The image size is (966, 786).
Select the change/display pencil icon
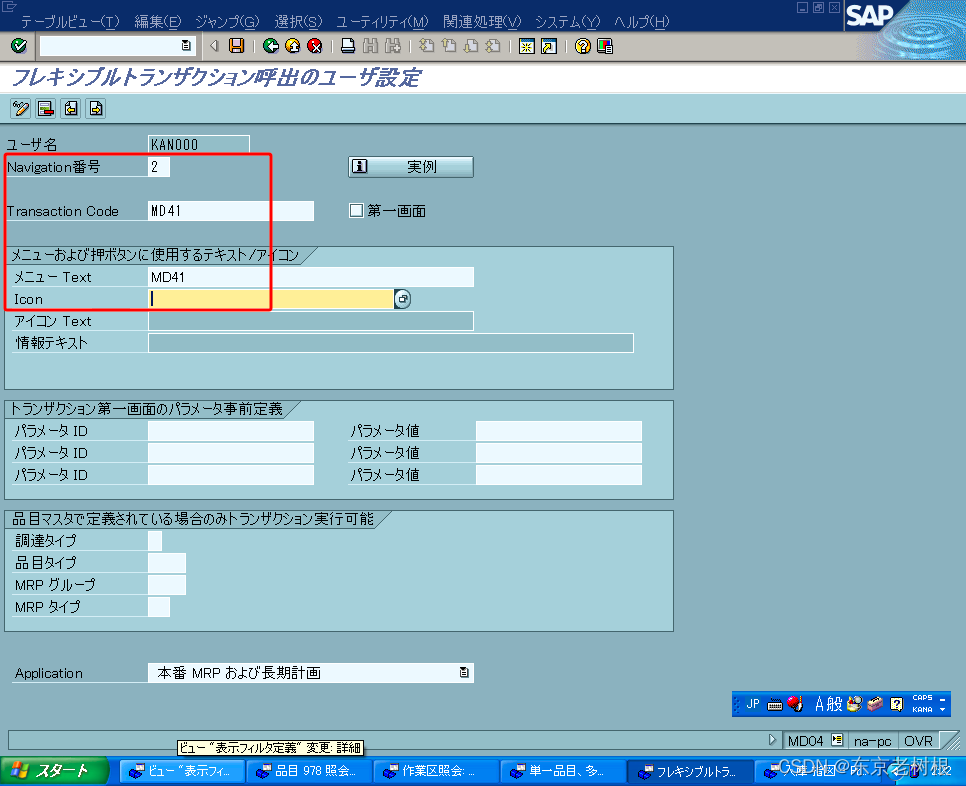pyautogui.click(x=19, y=108)
